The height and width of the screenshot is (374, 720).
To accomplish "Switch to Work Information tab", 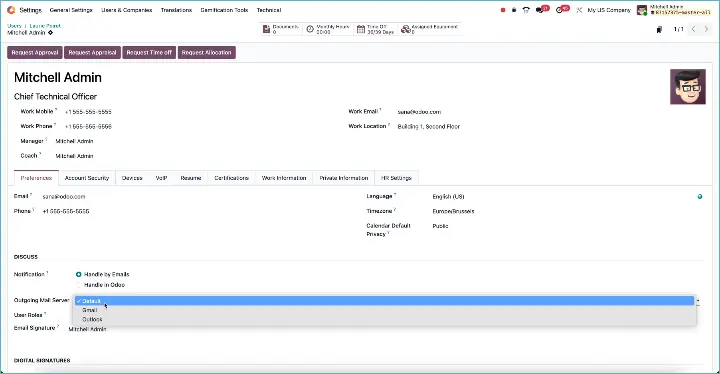I will pos(284,178).
